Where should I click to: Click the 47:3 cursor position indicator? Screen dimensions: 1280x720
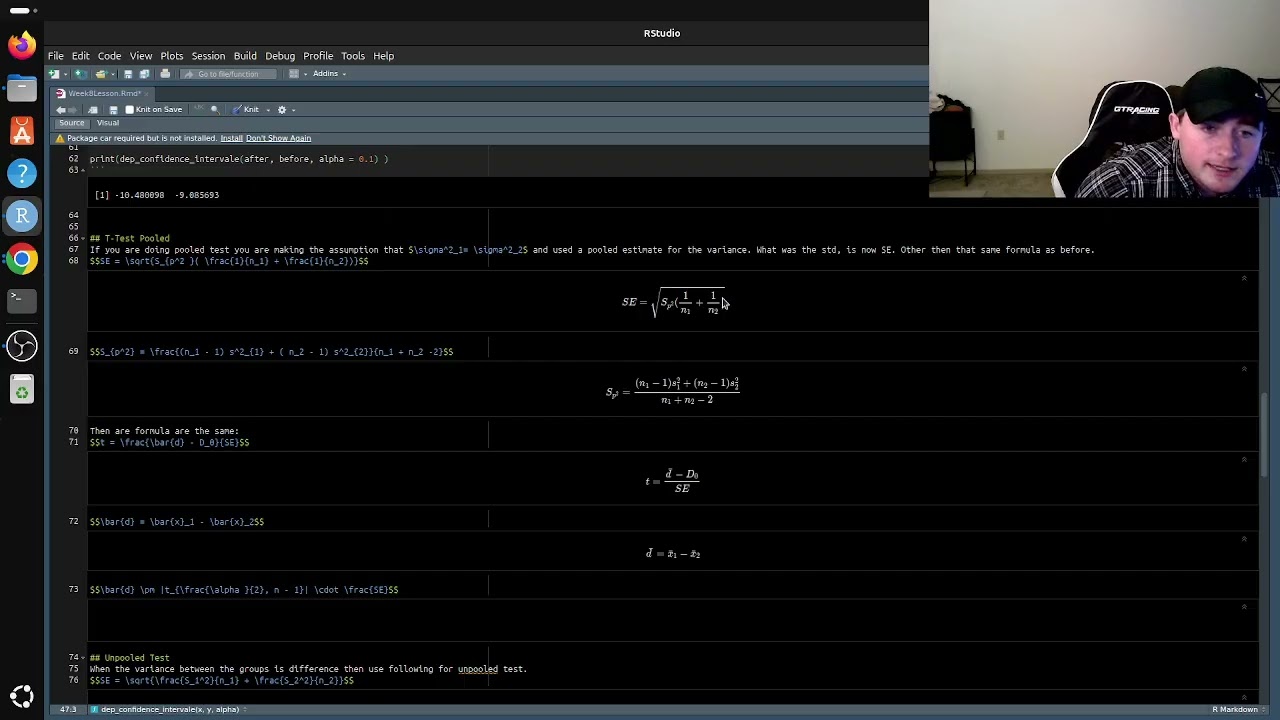point(68,709)
